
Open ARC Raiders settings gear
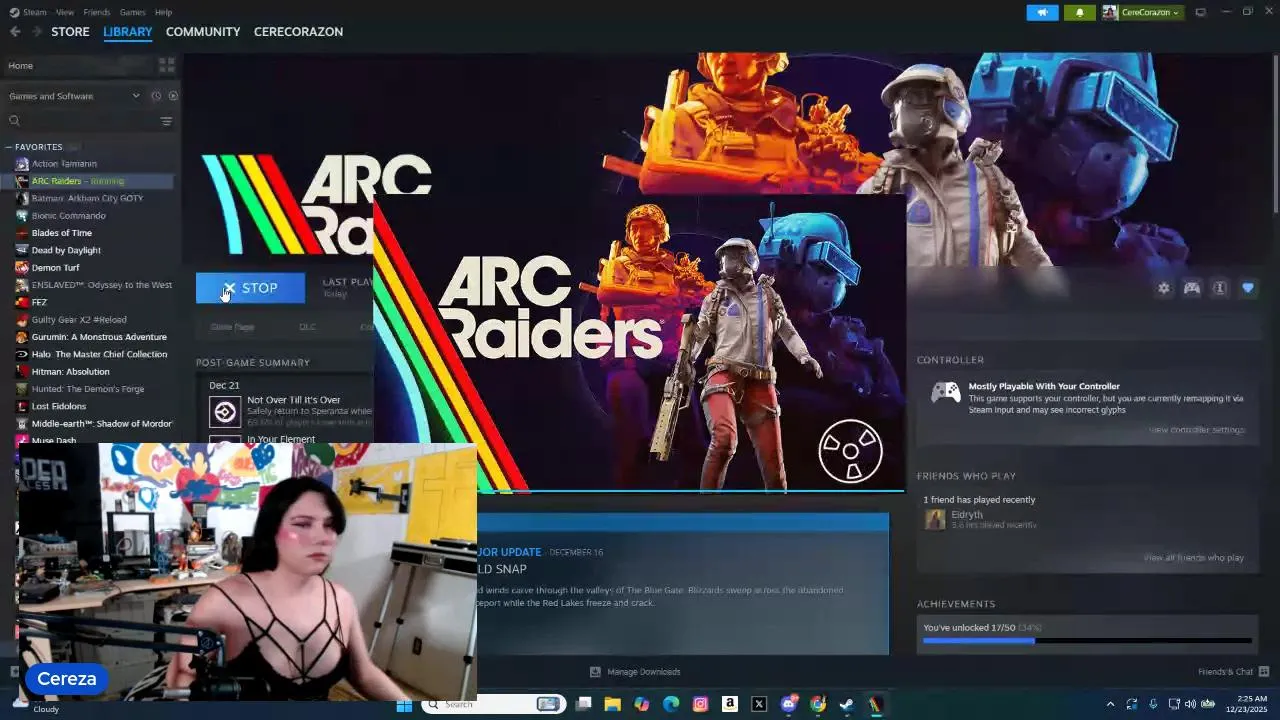point(1164,288)
